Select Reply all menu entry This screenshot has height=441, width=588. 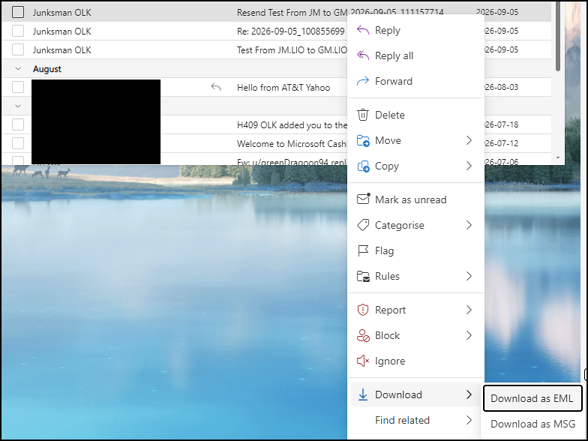(416, 56)
